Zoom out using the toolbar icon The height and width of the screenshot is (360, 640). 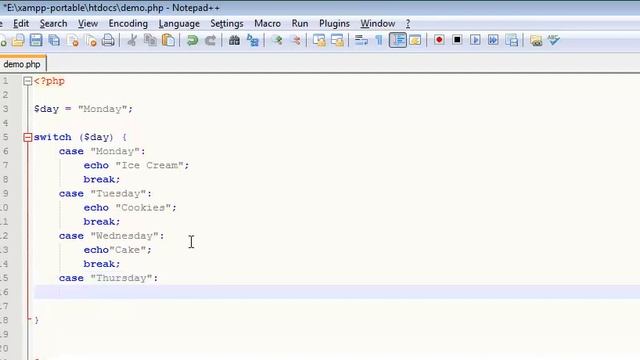[296, 40]
